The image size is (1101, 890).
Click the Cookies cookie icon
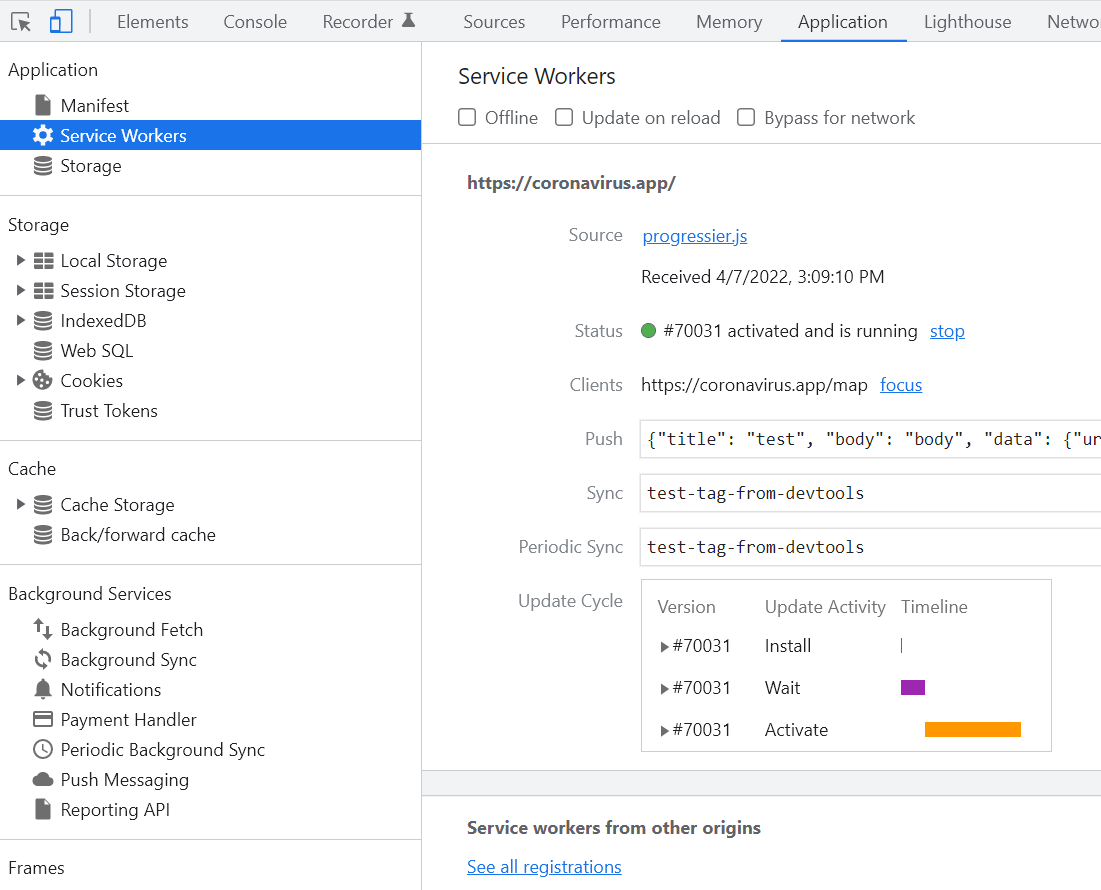click(43, 380)
